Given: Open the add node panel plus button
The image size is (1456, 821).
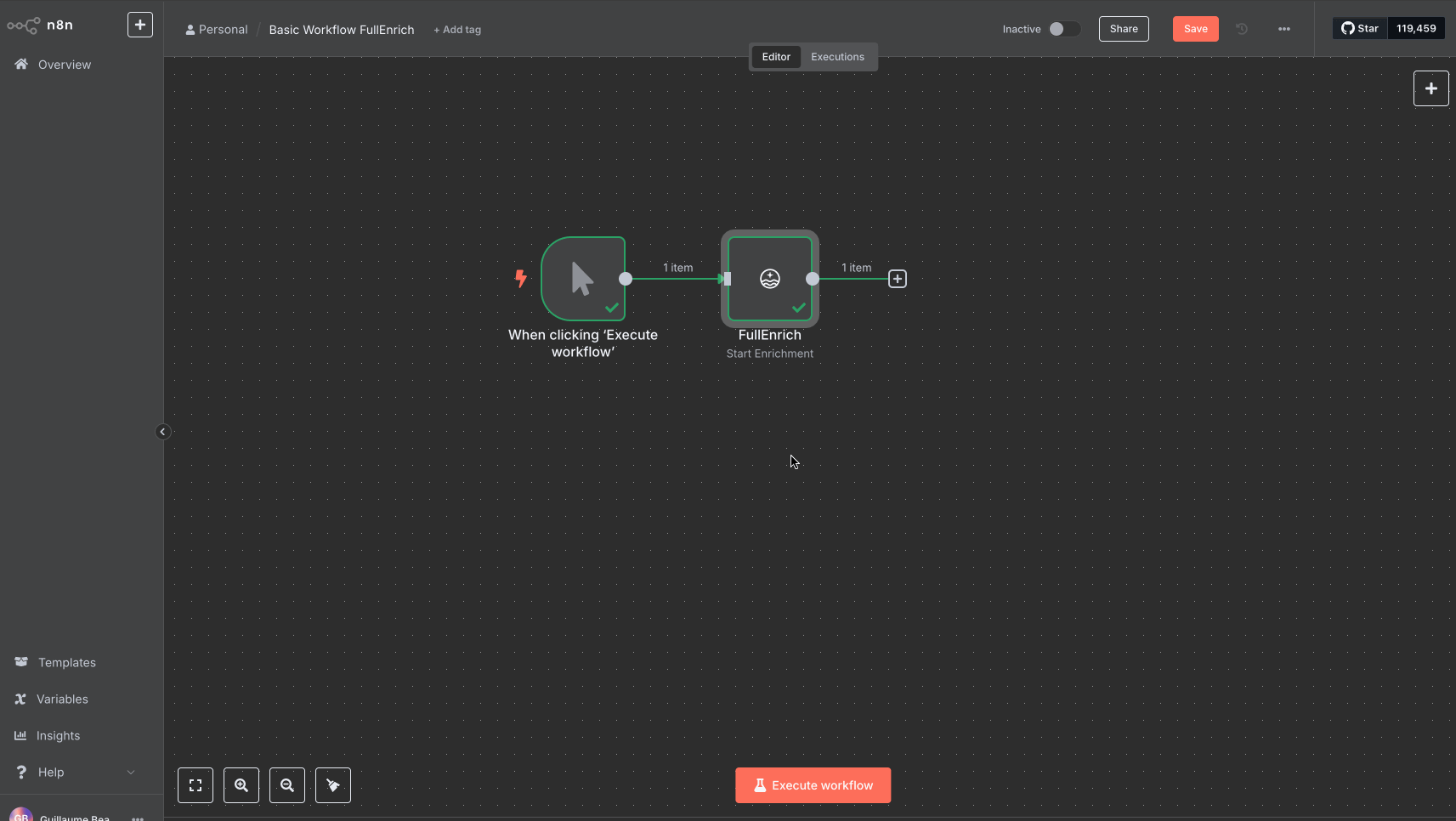Looking at the screenshot, I should pyautogui.click(x=1431, y=88).
